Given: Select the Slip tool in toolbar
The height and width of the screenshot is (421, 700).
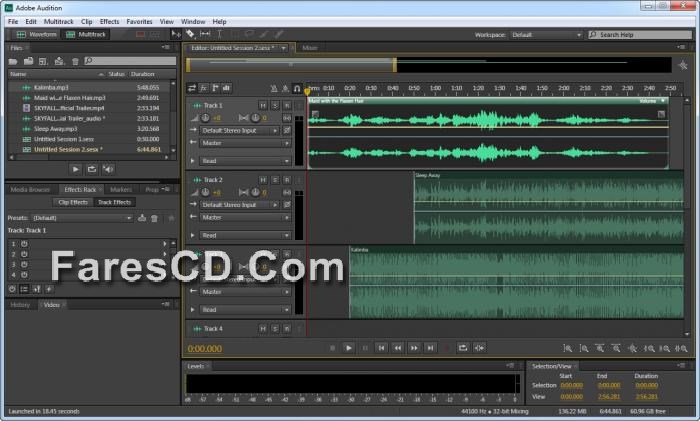Looking at the screenshot, I should pyautogui.click(x=205, y=34).
